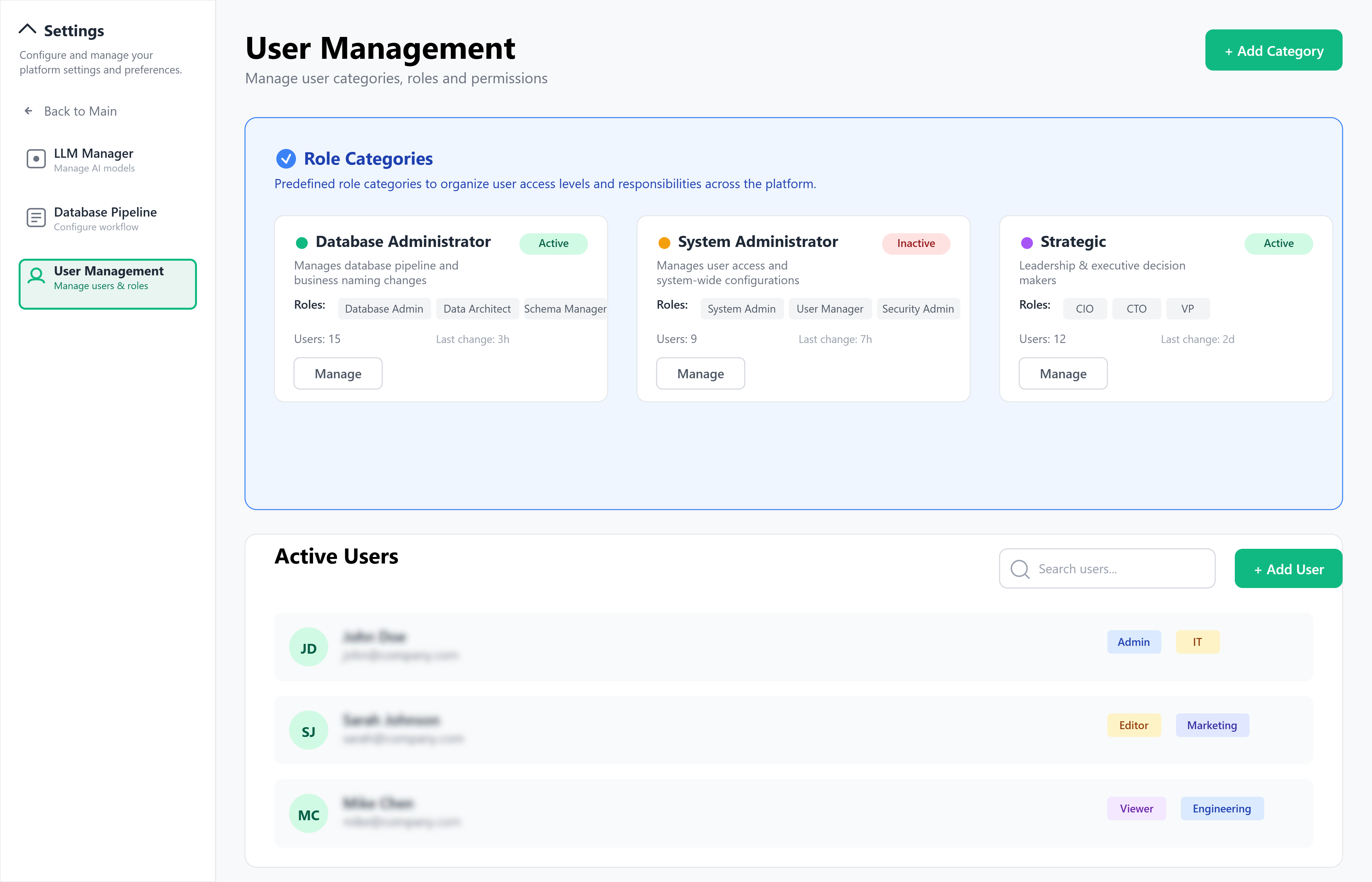This screenshot has width=1372, height=882.
Task: Click the LLM Manager icon
Action: click(36, 159)
